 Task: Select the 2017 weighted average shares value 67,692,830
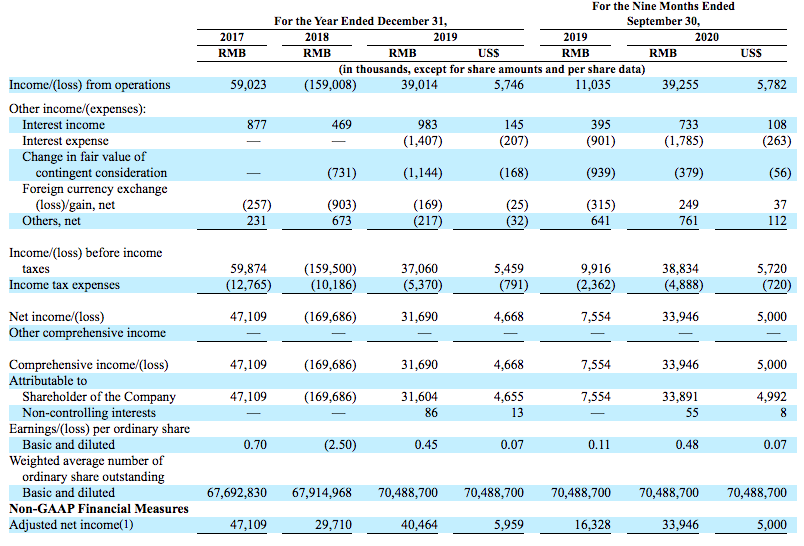237,492
